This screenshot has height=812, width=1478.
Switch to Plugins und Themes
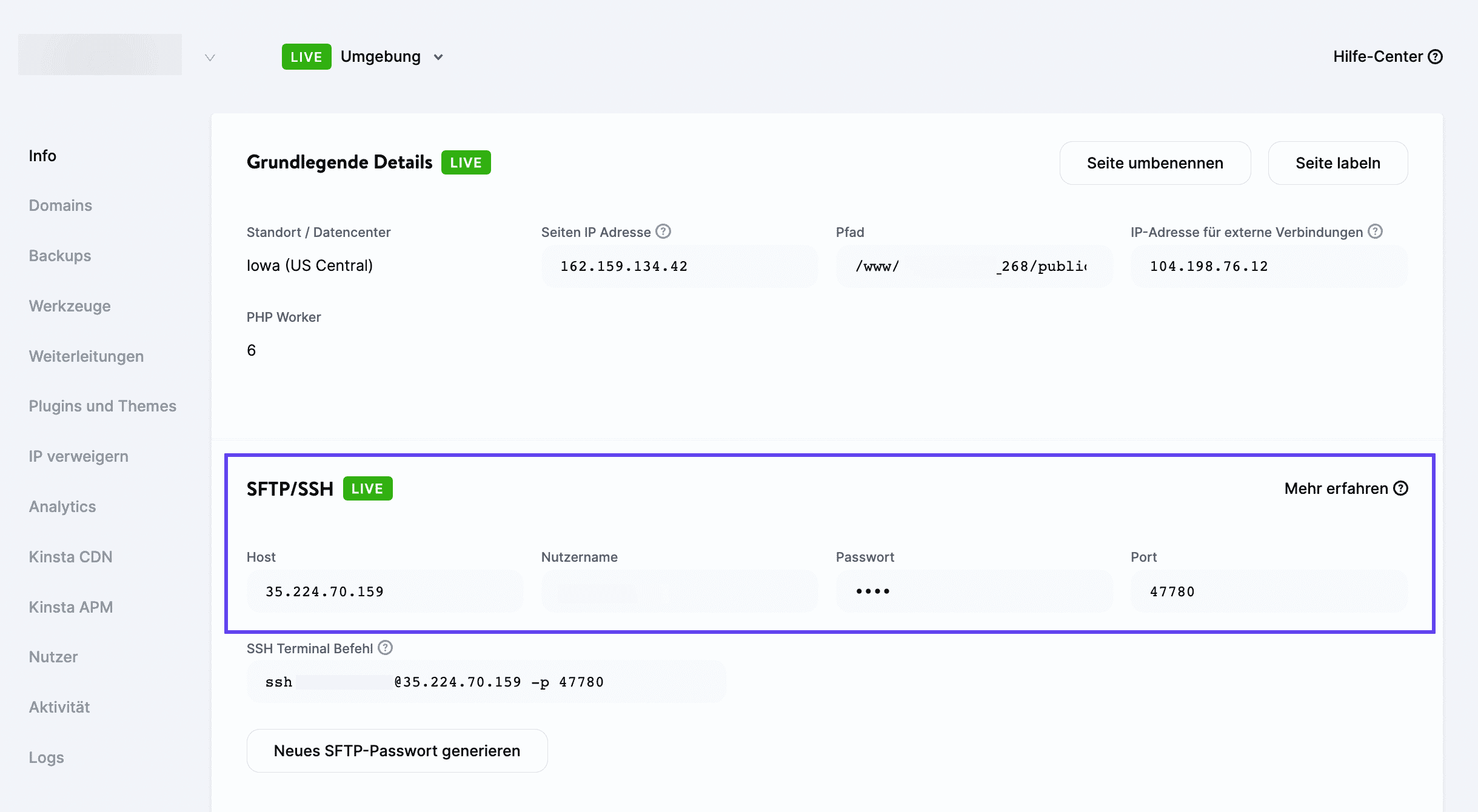[x=102, y=406]
